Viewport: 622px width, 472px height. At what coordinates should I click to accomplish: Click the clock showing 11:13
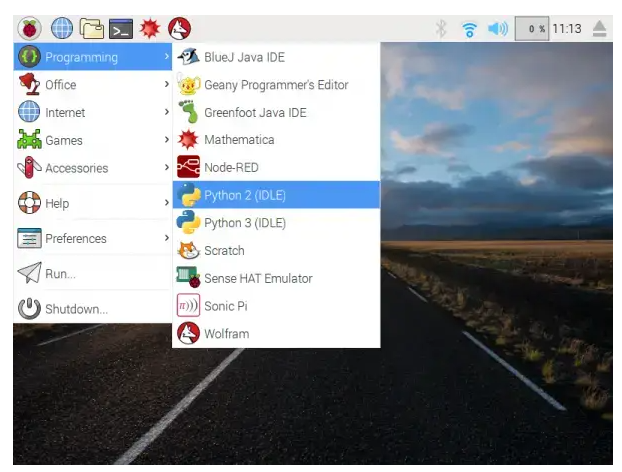tap(567, 29)
